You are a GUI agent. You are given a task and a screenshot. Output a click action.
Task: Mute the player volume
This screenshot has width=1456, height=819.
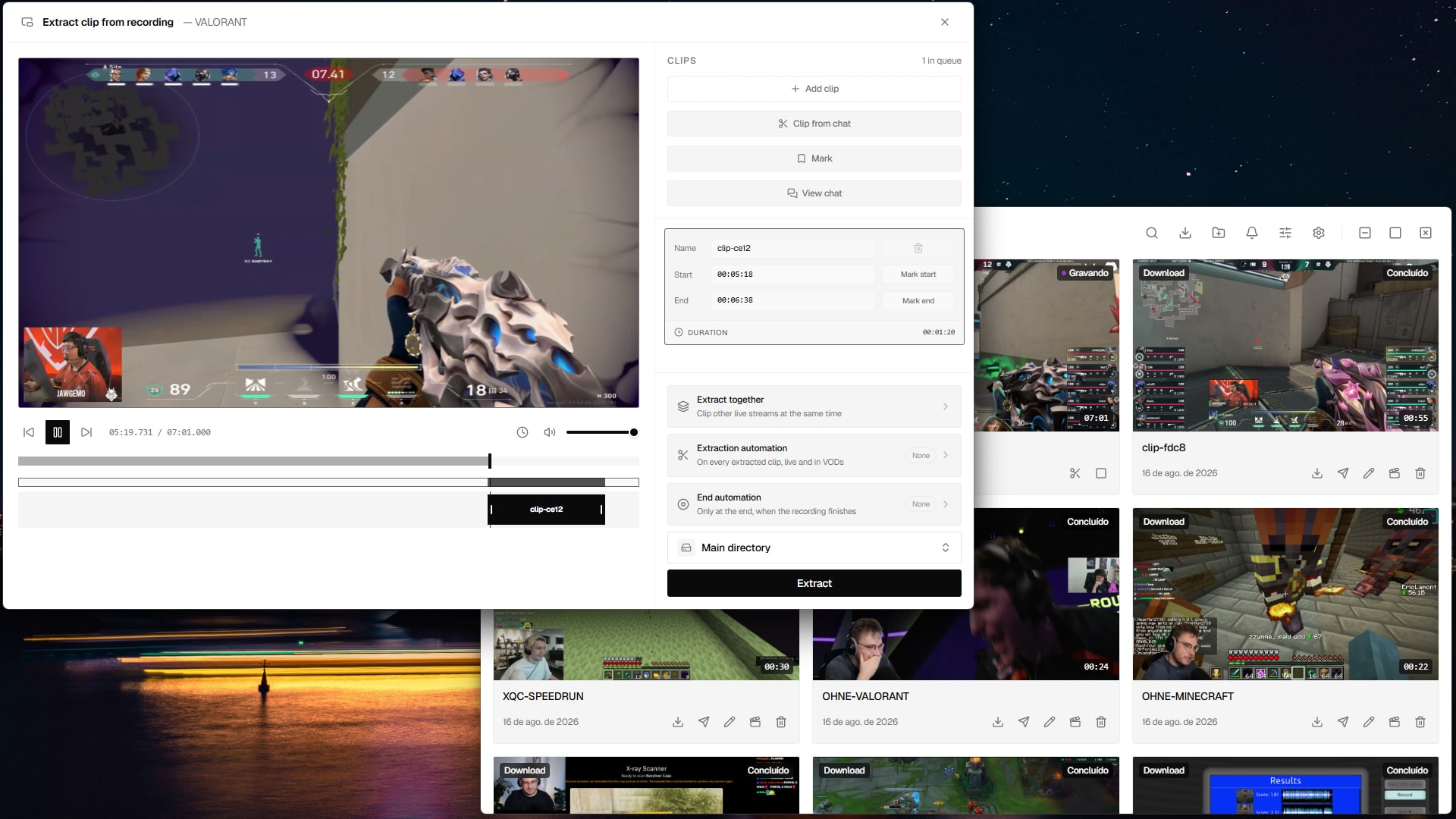pyautogui.click(x=550, y=432)
